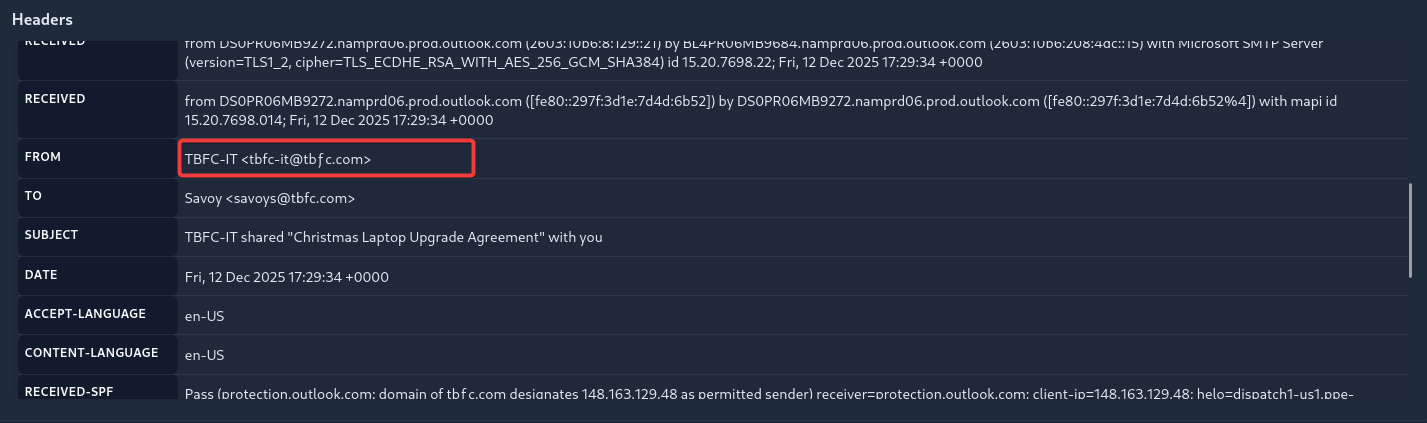The image size is (1427, 423).
Task: Click the CONTENT-LANGUAGE header label
Action: point(91,353)
